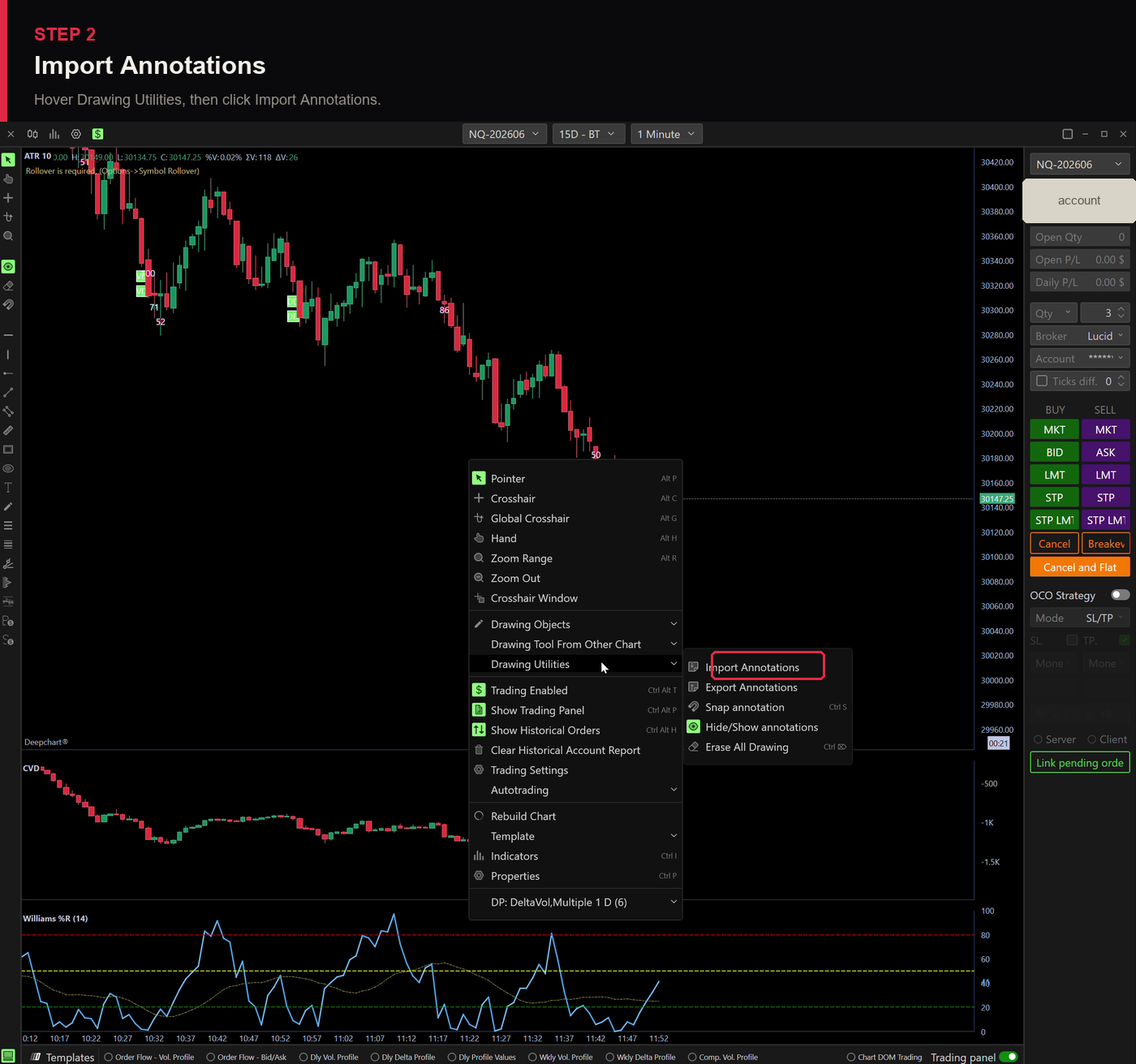The width and height of the screenshot is (1136, 1064).
Task: Click the green BUY MKT button
Action: pos(1054,429)
